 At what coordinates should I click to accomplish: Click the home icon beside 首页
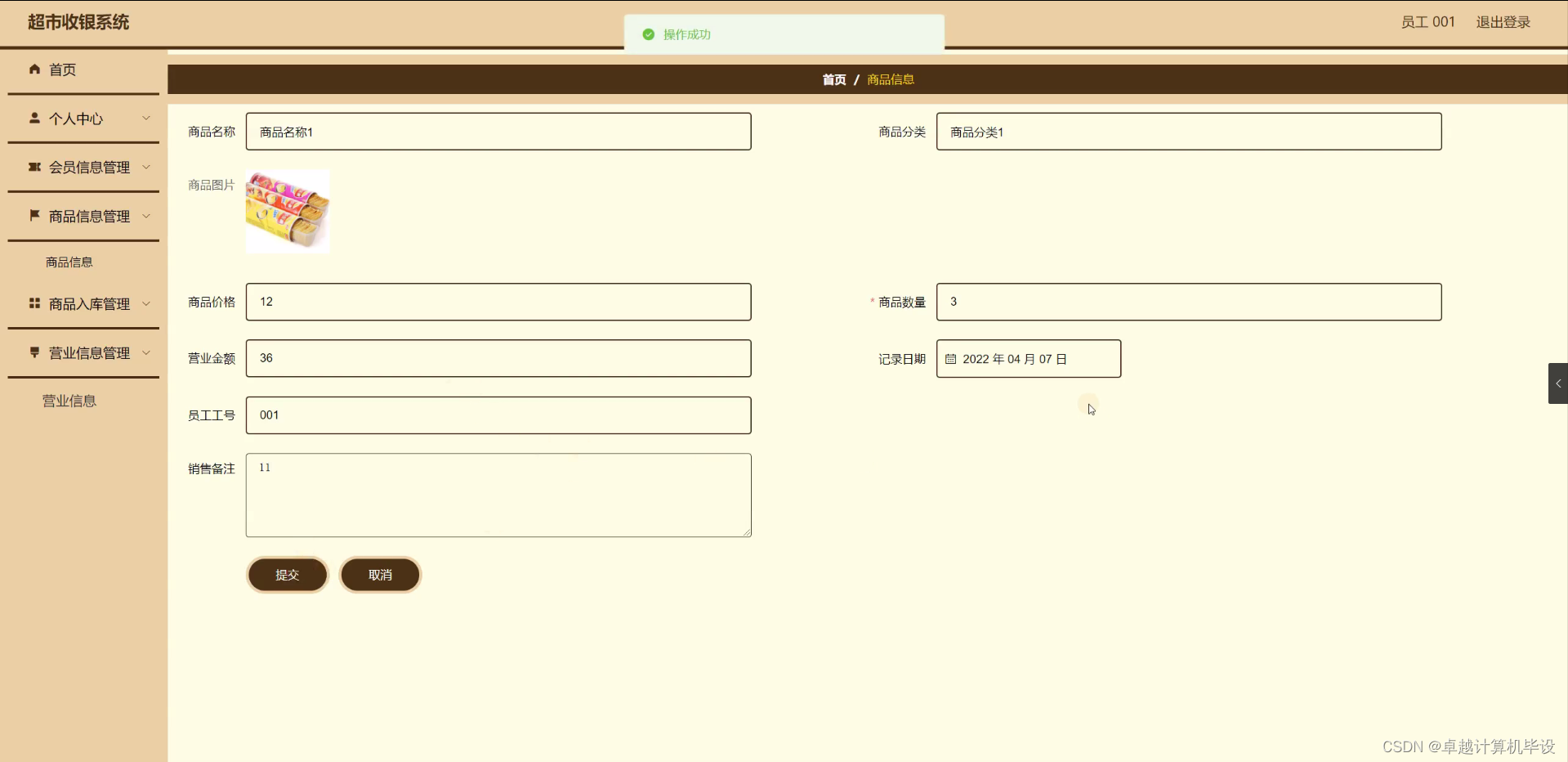(x=34, y=69)
